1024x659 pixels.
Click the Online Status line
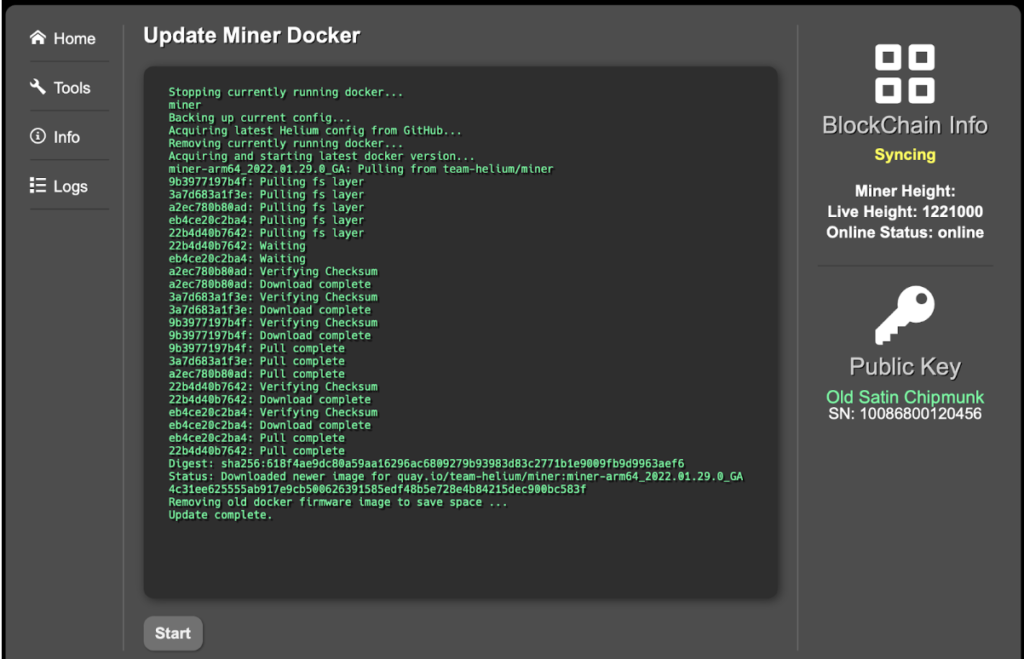[904, 232]
